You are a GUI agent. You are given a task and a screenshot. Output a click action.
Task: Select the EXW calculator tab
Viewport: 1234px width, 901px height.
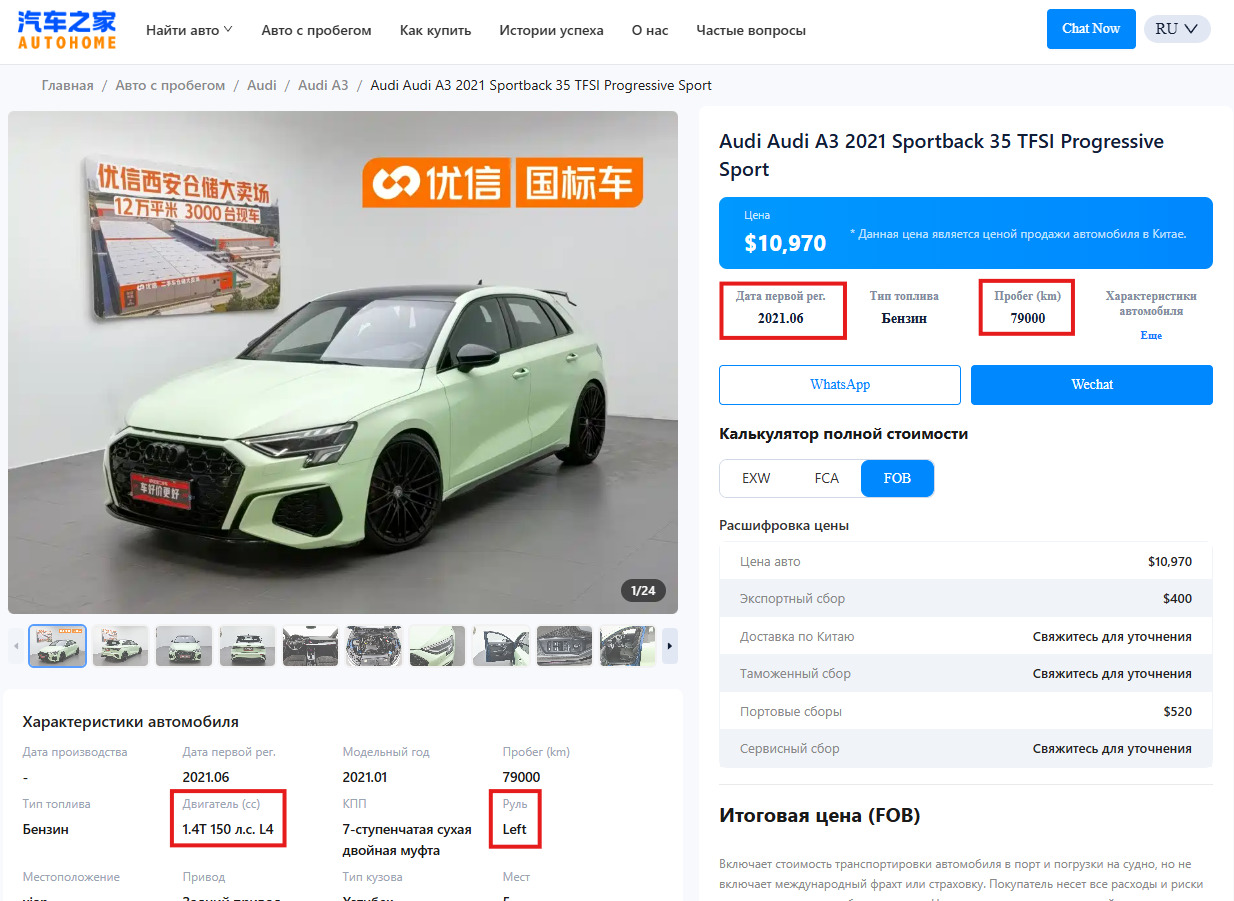click(x=756, y=478)
